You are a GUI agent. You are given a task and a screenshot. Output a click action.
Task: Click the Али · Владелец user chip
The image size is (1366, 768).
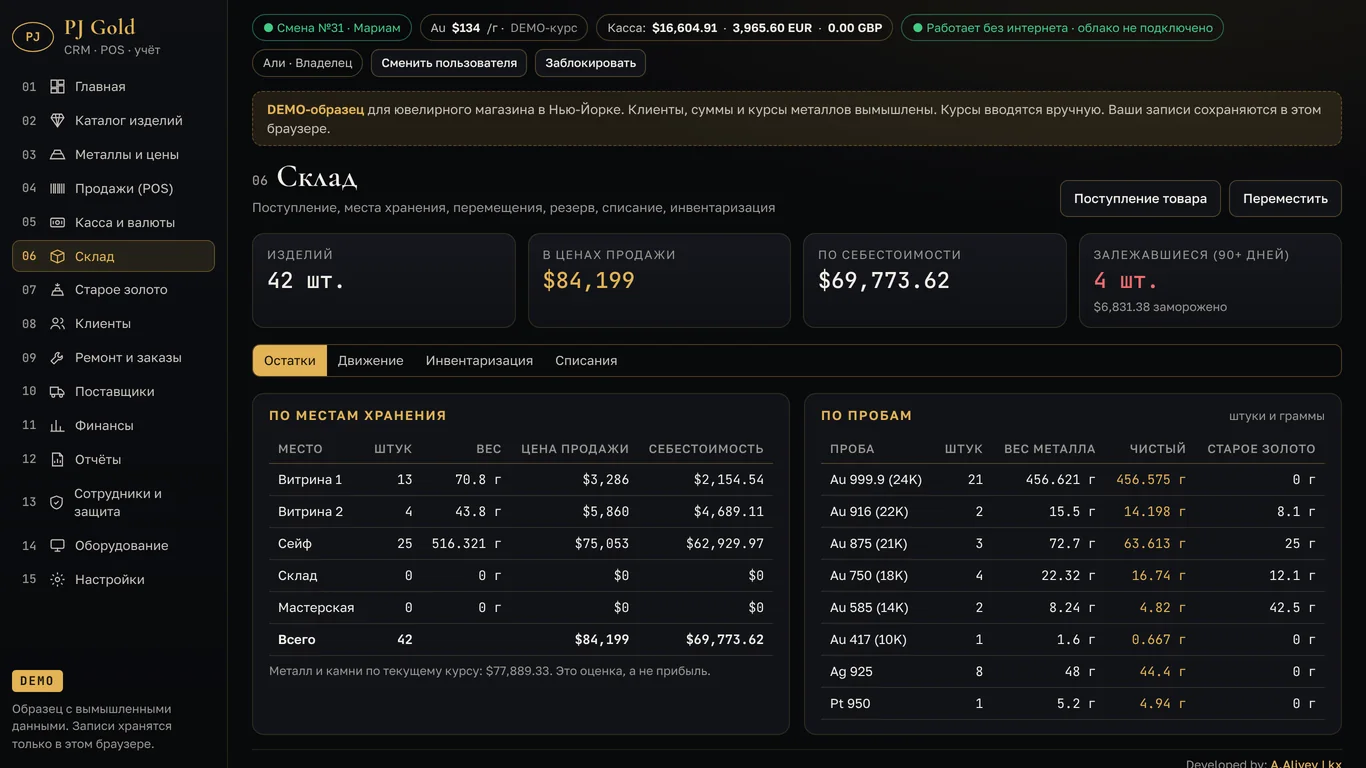point(308,63)
